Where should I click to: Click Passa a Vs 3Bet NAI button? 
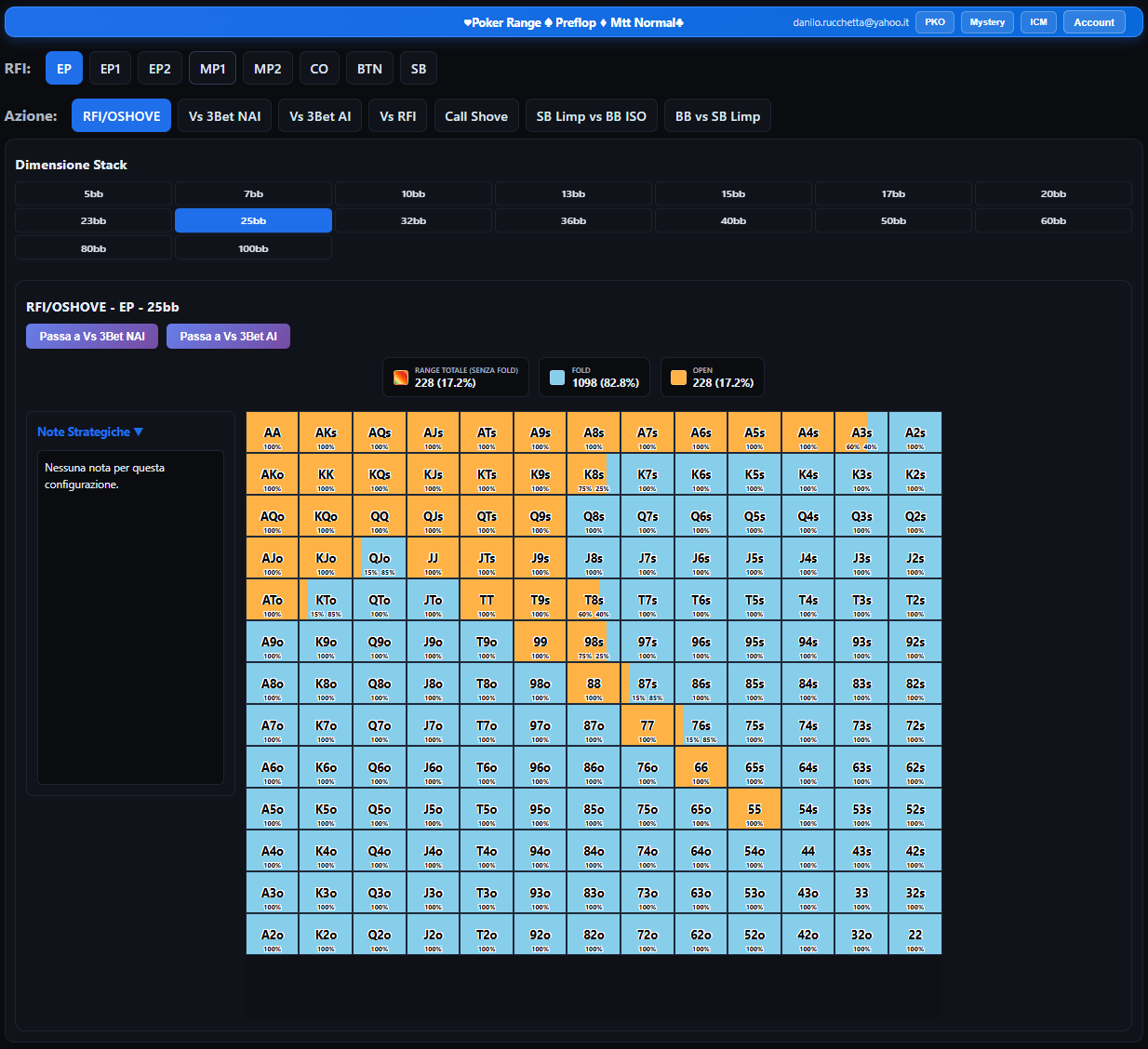[x=92, y=337]
